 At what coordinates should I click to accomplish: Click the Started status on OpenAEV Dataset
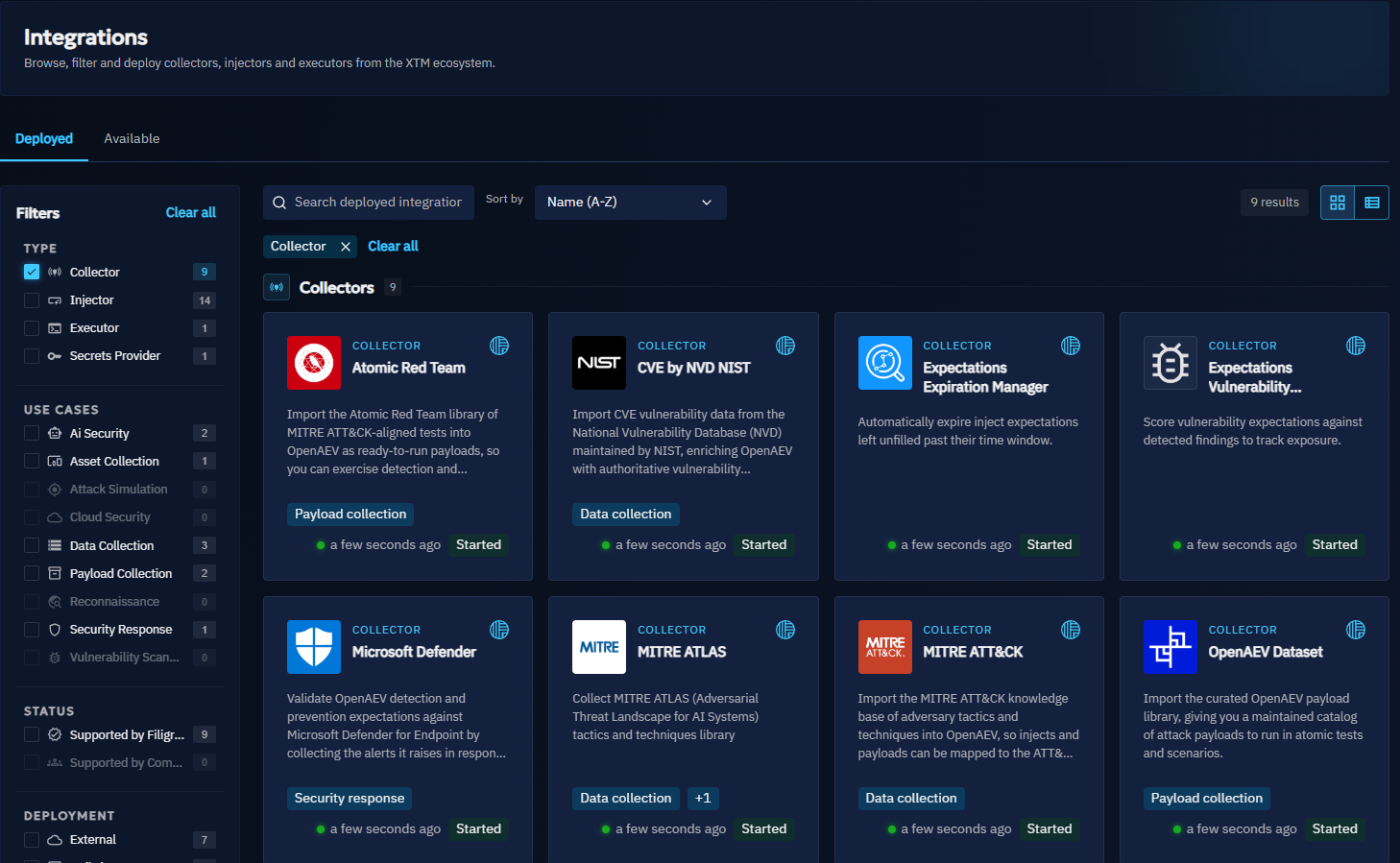click(x=1335, y=829)
